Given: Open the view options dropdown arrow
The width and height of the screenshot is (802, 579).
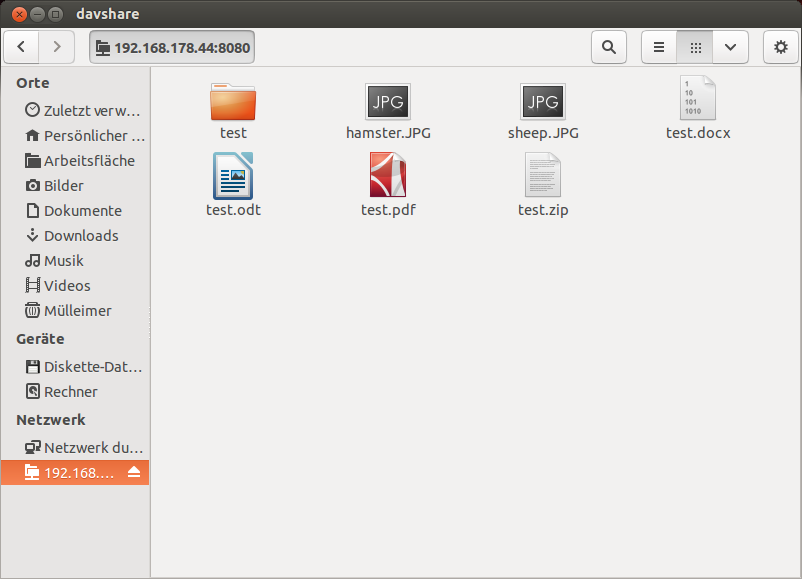Looking at the screenshot, I should (x=731, y=47).
